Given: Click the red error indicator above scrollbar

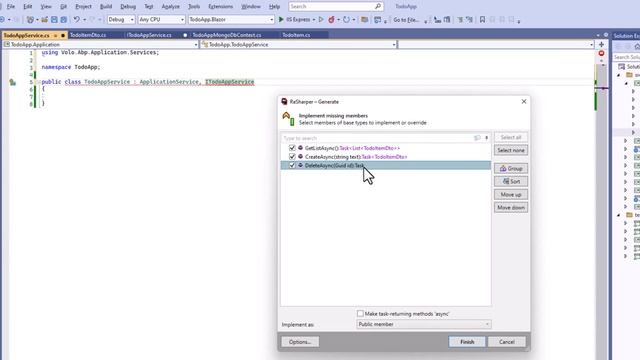Looking at the screenshot, I should [601, 53].
